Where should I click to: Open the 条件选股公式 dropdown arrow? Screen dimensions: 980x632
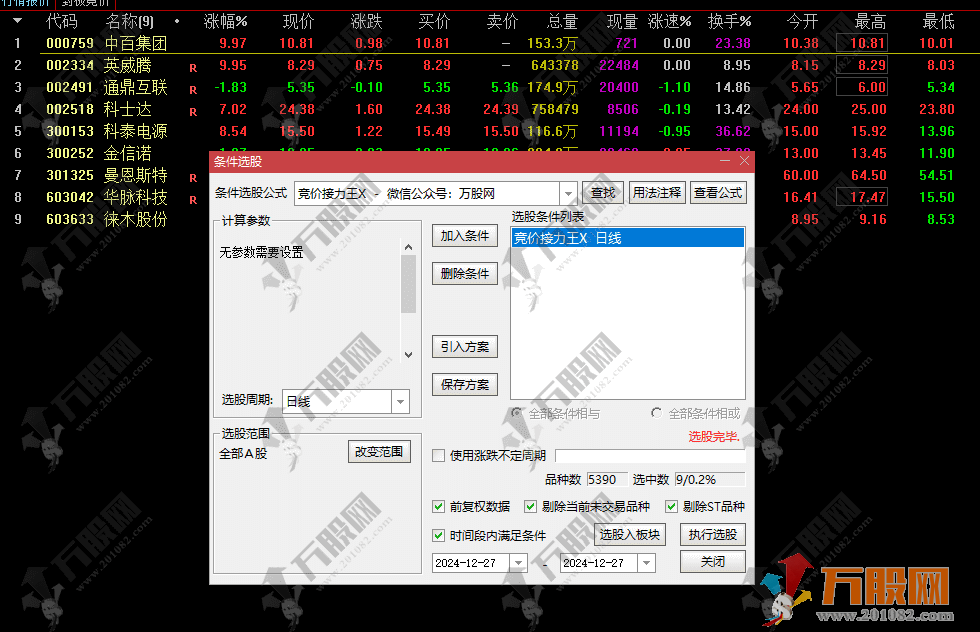click(x=568, y=194)
